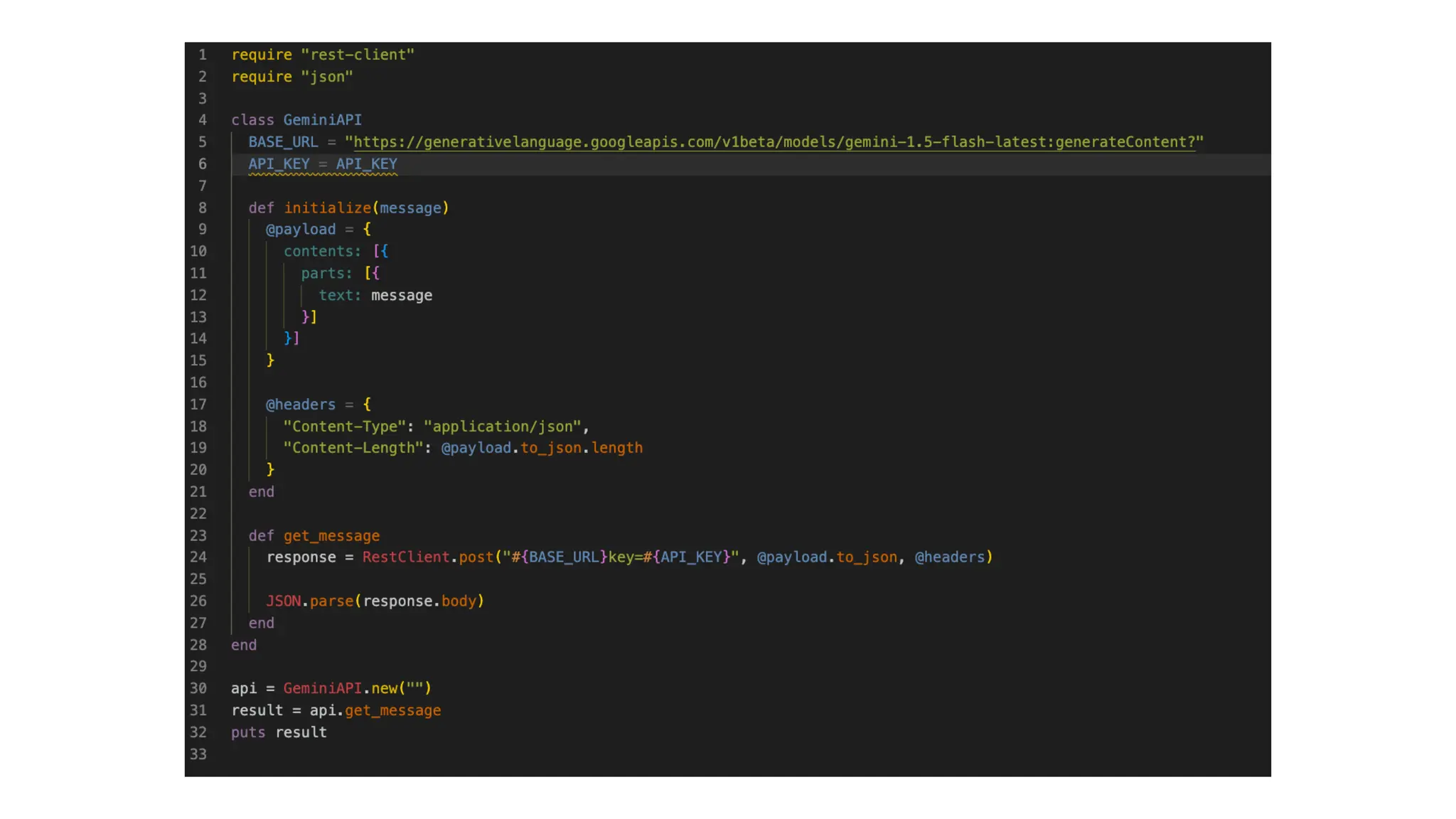Image resolution: width=1456 pixels, height=819 pixels.
Task: Click 'RestClient.post' on line 24
Action: click(427, 557)
